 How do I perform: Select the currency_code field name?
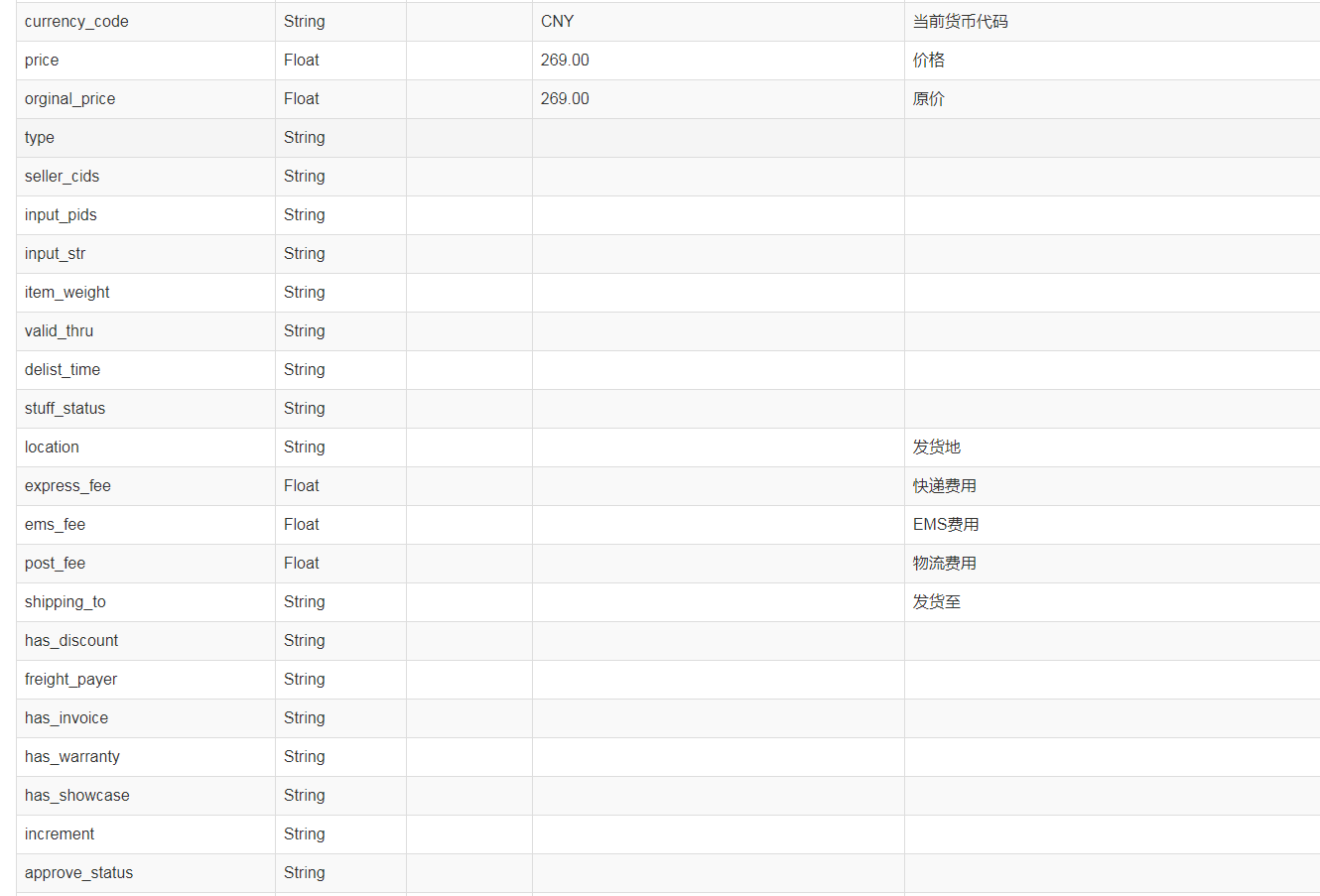tap(76, 22)
